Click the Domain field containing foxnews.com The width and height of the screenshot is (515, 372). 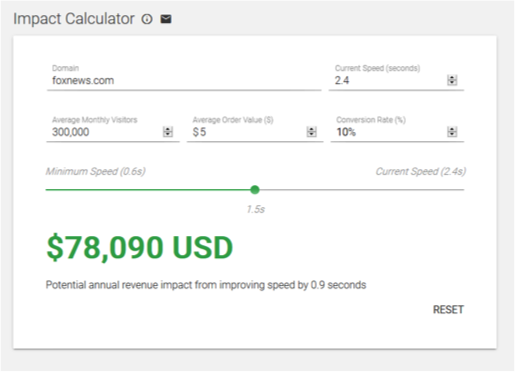[184, 80]
